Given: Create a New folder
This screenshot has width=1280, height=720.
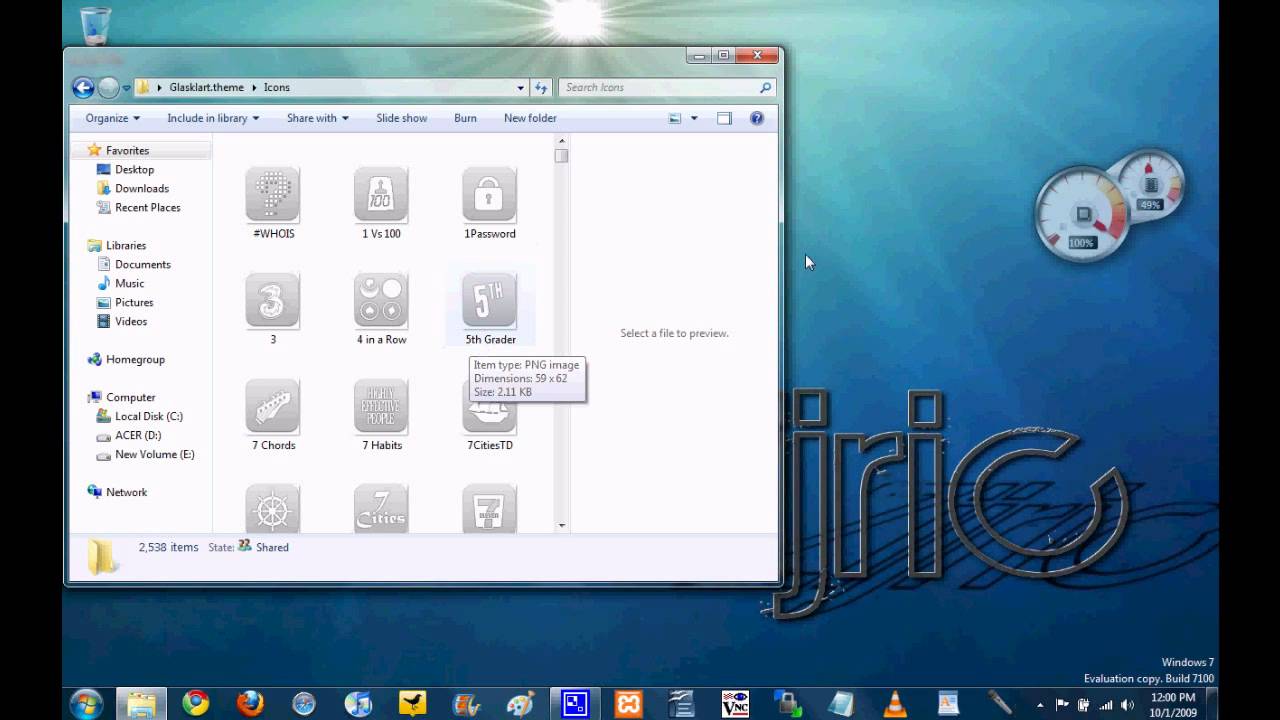Looking at the screenshot, I should 530,118.
